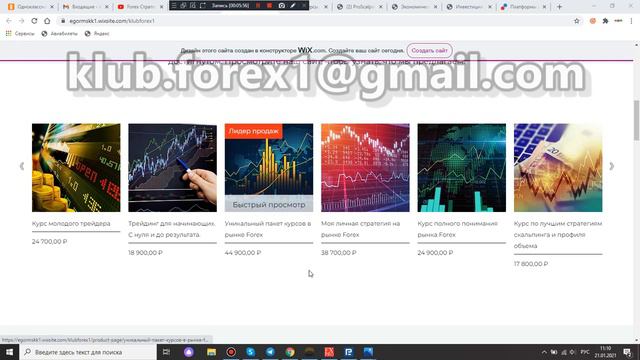Switch input language РУС in tray
This screenshot has width=640, height=360.
[585, 352]
